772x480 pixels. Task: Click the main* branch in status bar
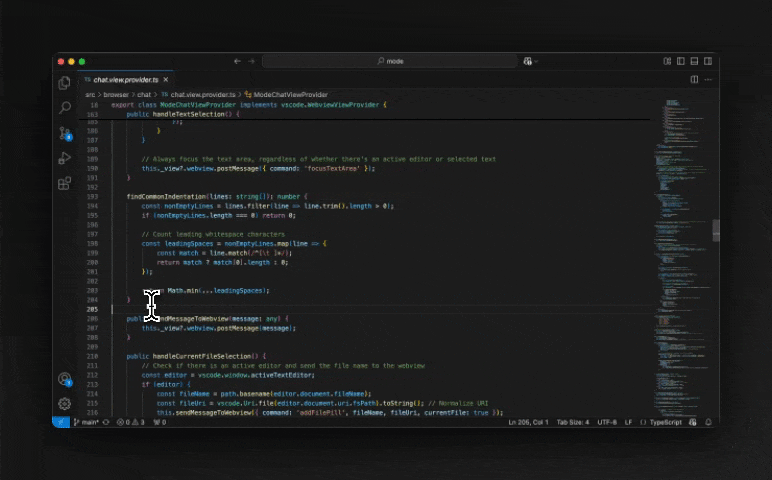(x=87, y=422)
